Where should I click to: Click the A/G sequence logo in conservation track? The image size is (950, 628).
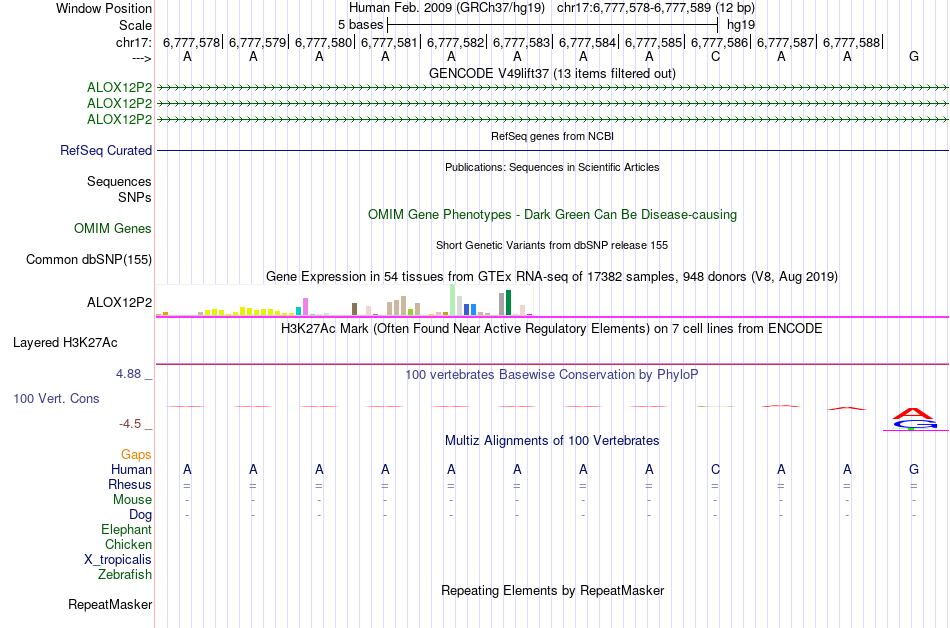914,419
